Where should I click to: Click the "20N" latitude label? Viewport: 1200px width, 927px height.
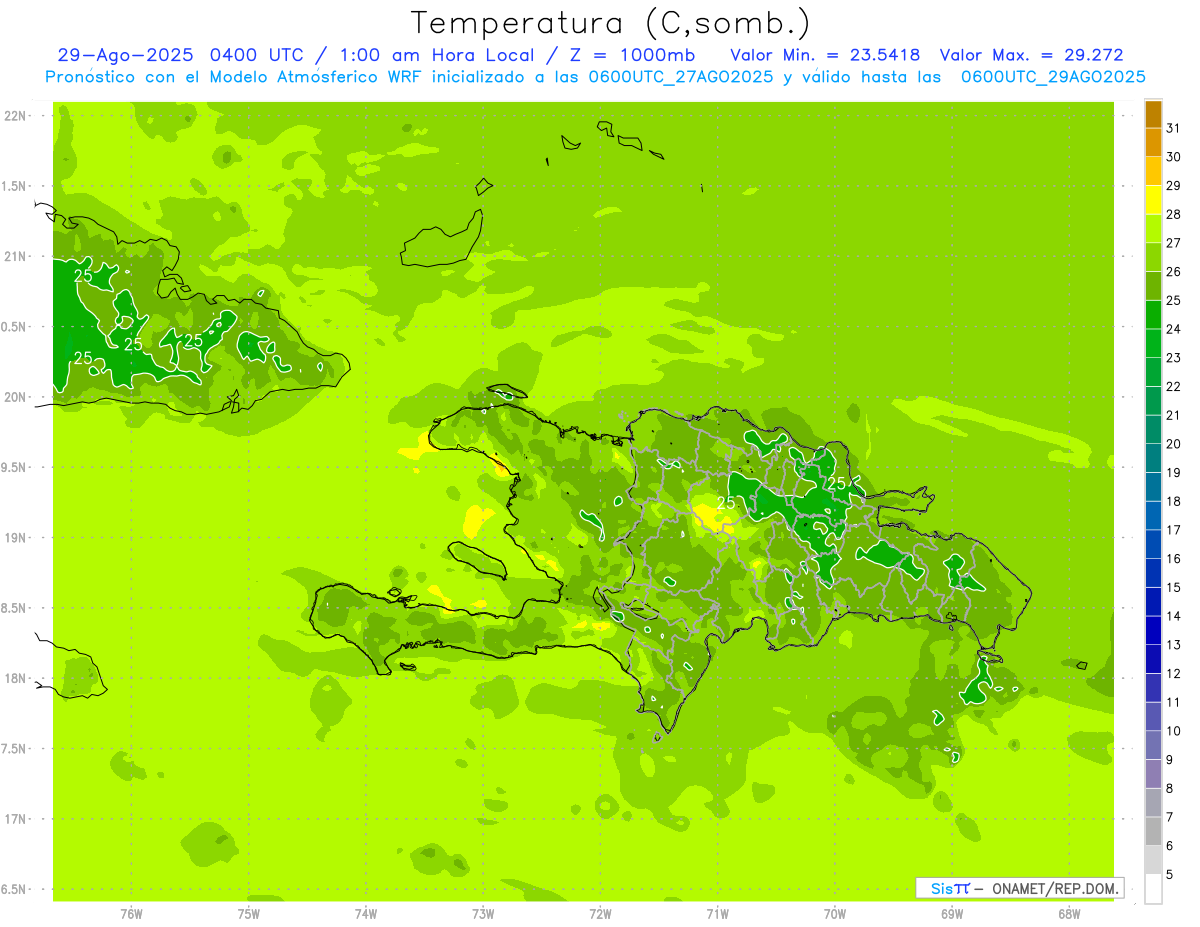pyautogui.click(x=15, y=397)
